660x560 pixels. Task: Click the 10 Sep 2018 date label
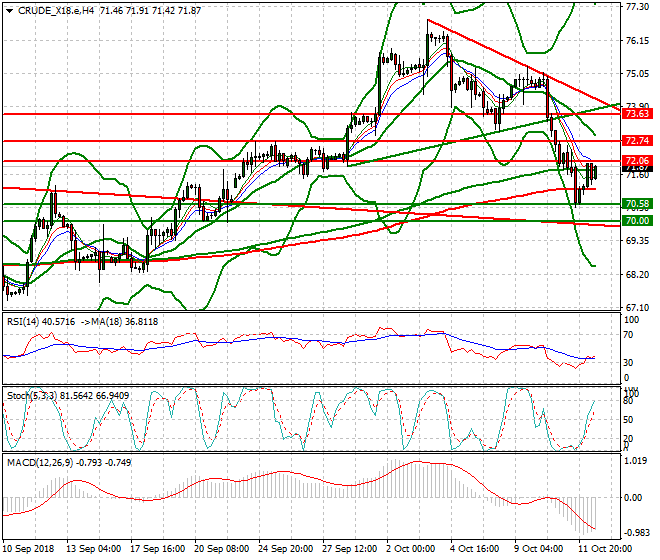tap(28, 549)
